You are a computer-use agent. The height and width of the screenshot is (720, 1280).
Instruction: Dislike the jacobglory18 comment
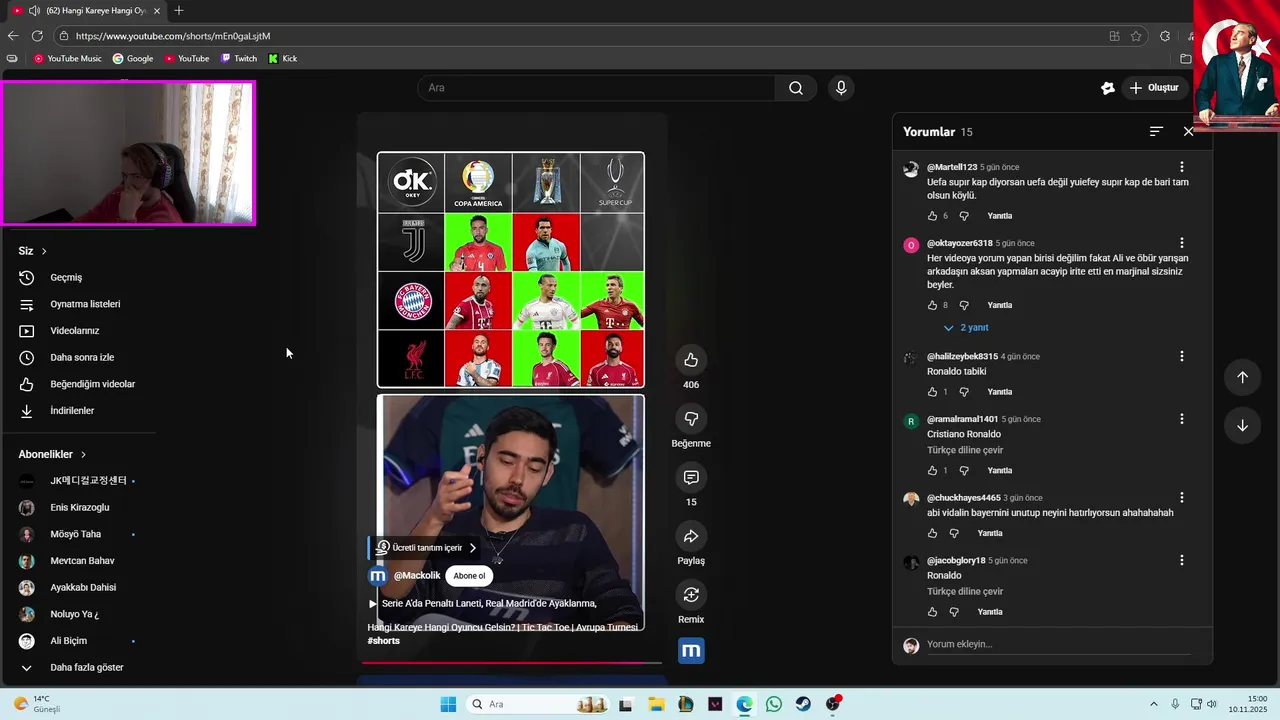(x=954, y=612)
